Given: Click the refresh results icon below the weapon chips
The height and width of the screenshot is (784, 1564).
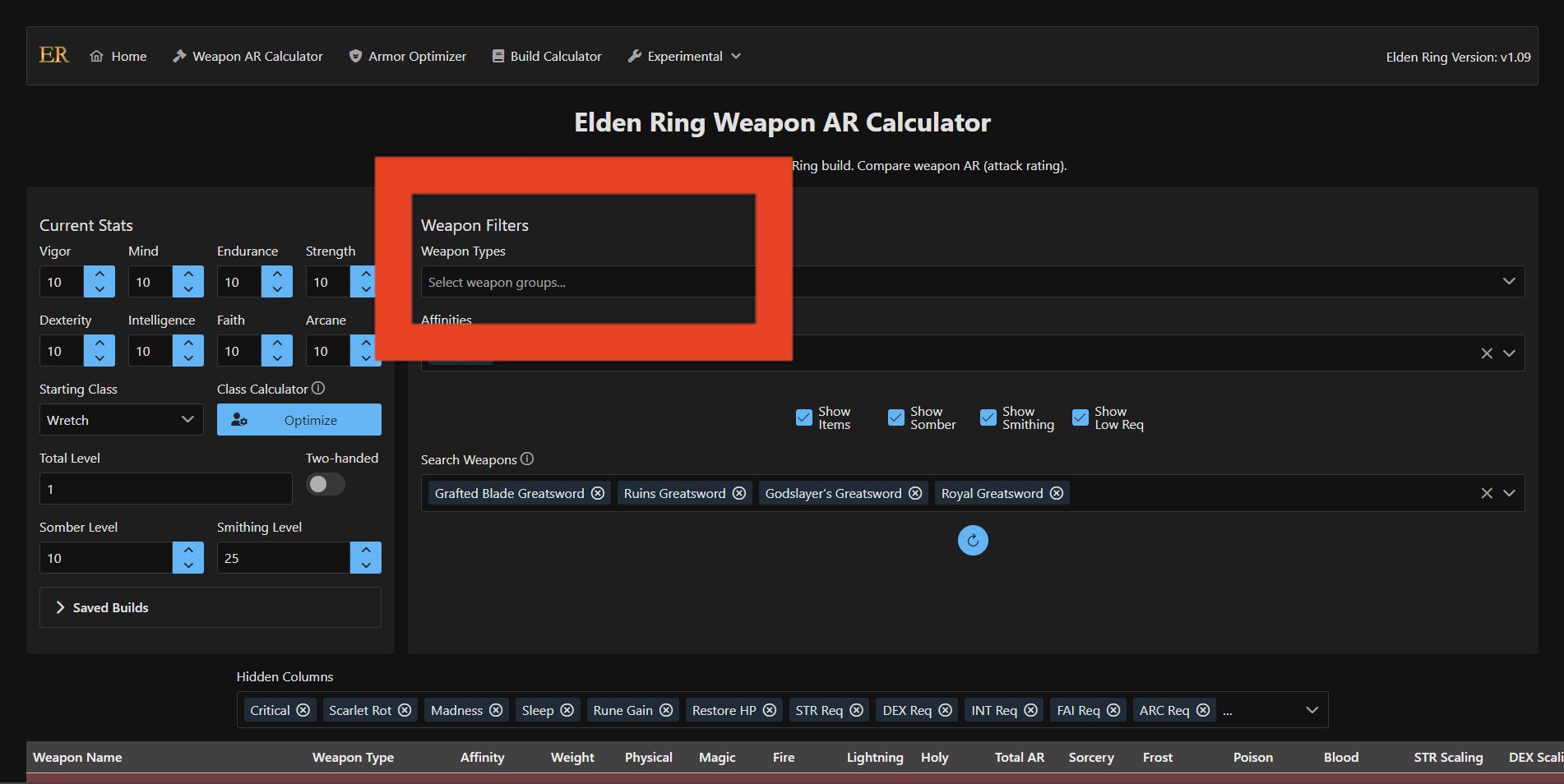Looking at the screenshot, I should pyautogui.click(x=973, y=541).
